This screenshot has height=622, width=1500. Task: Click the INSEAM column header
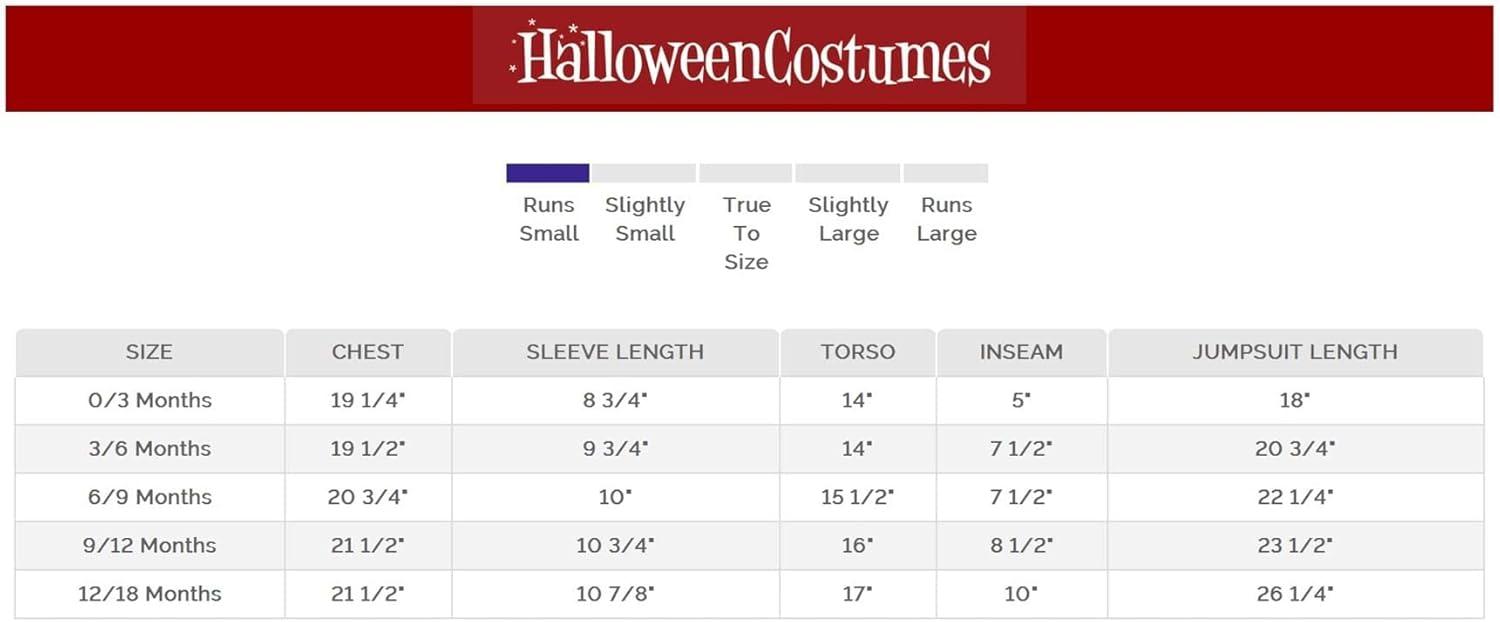click(1021, 353)
